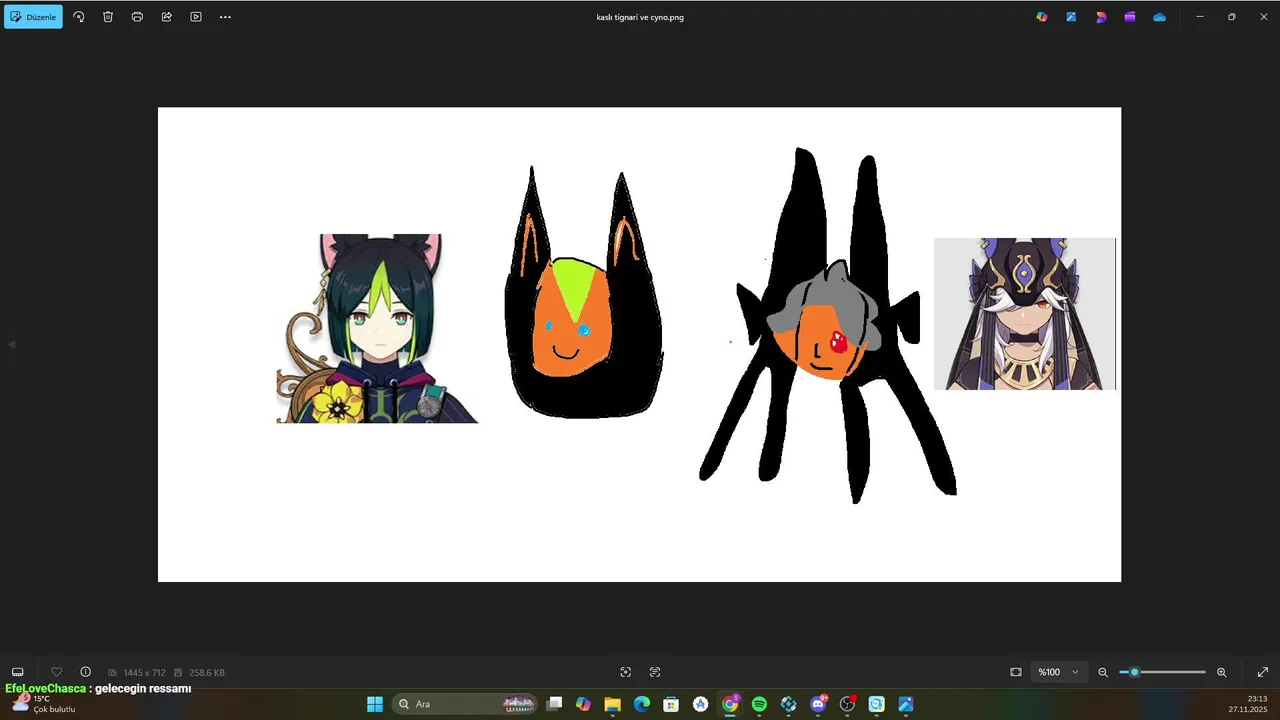Start the slideshow with the play icon
Image resolution: width=1280 pixels, height=720 pixels.
click(x=196, y=17)
